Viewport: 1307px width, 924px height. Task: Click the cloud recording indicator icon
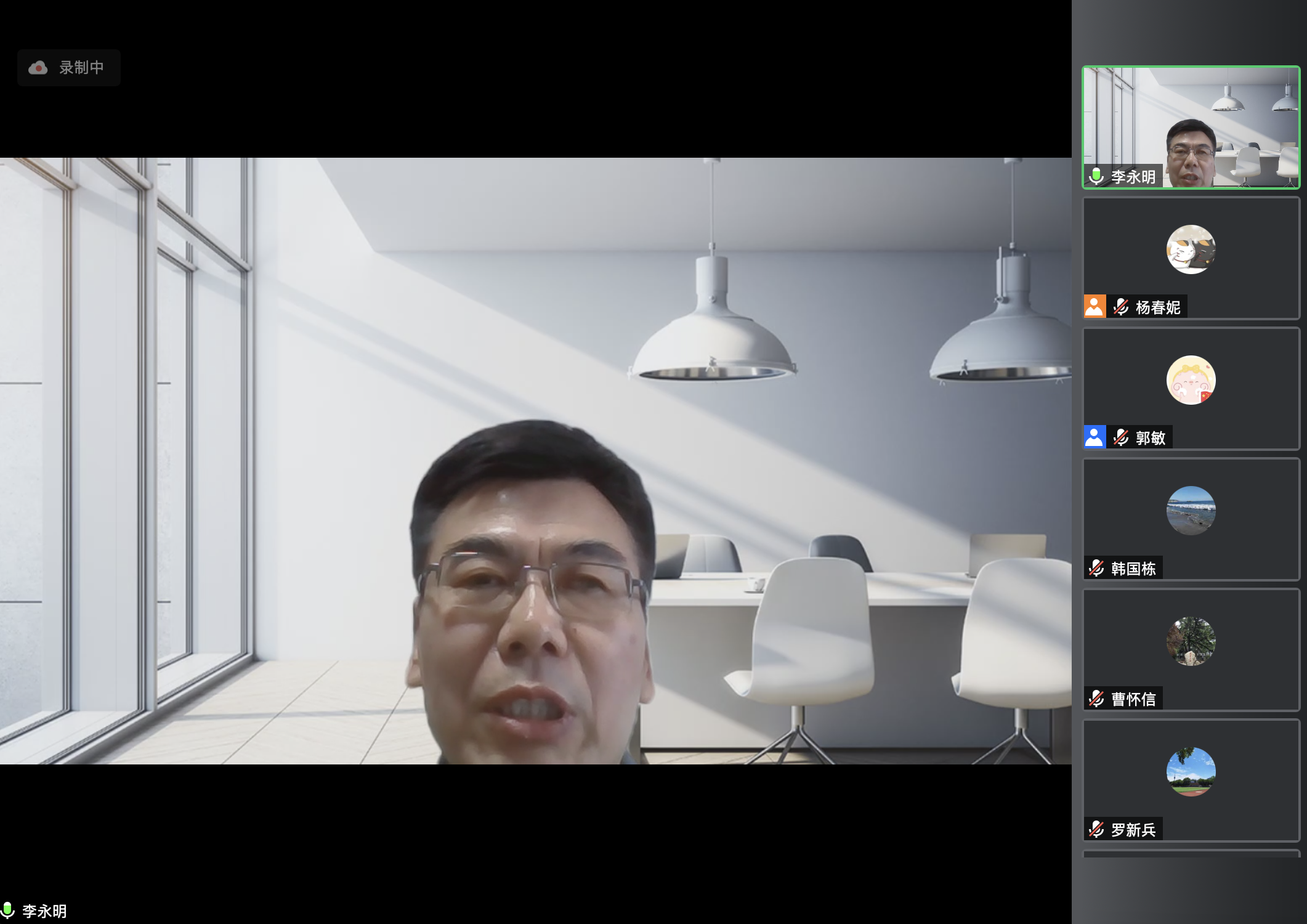[38, 68]
